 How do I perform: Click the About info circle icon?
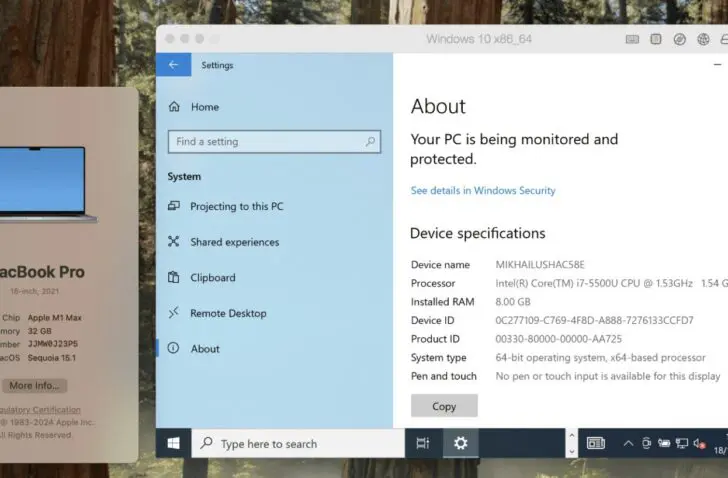pos(173,348)
